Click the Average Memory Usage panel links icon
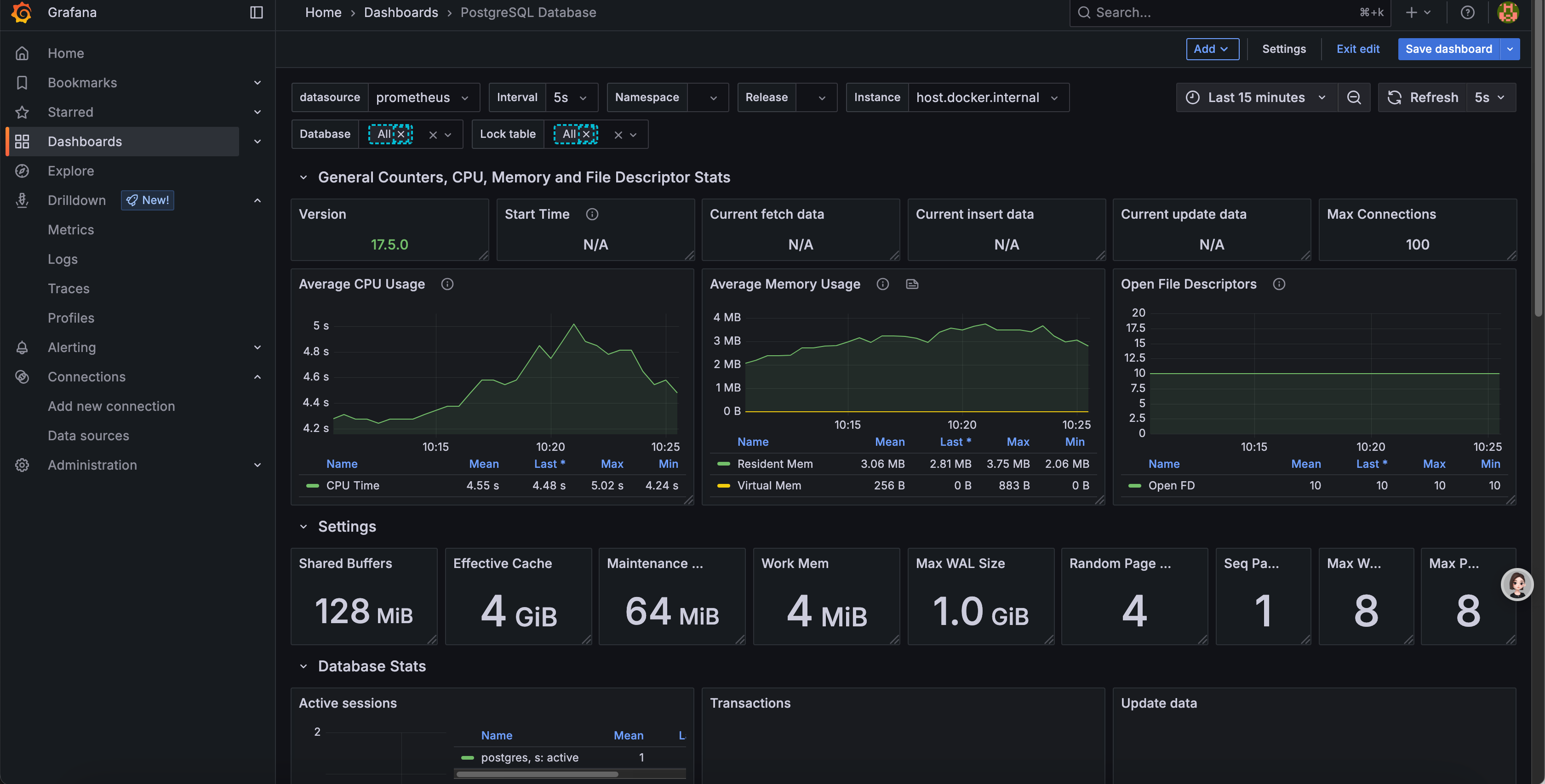This screenshot has height=784, width=1545. pyautogui.click(x=912, y=284)
